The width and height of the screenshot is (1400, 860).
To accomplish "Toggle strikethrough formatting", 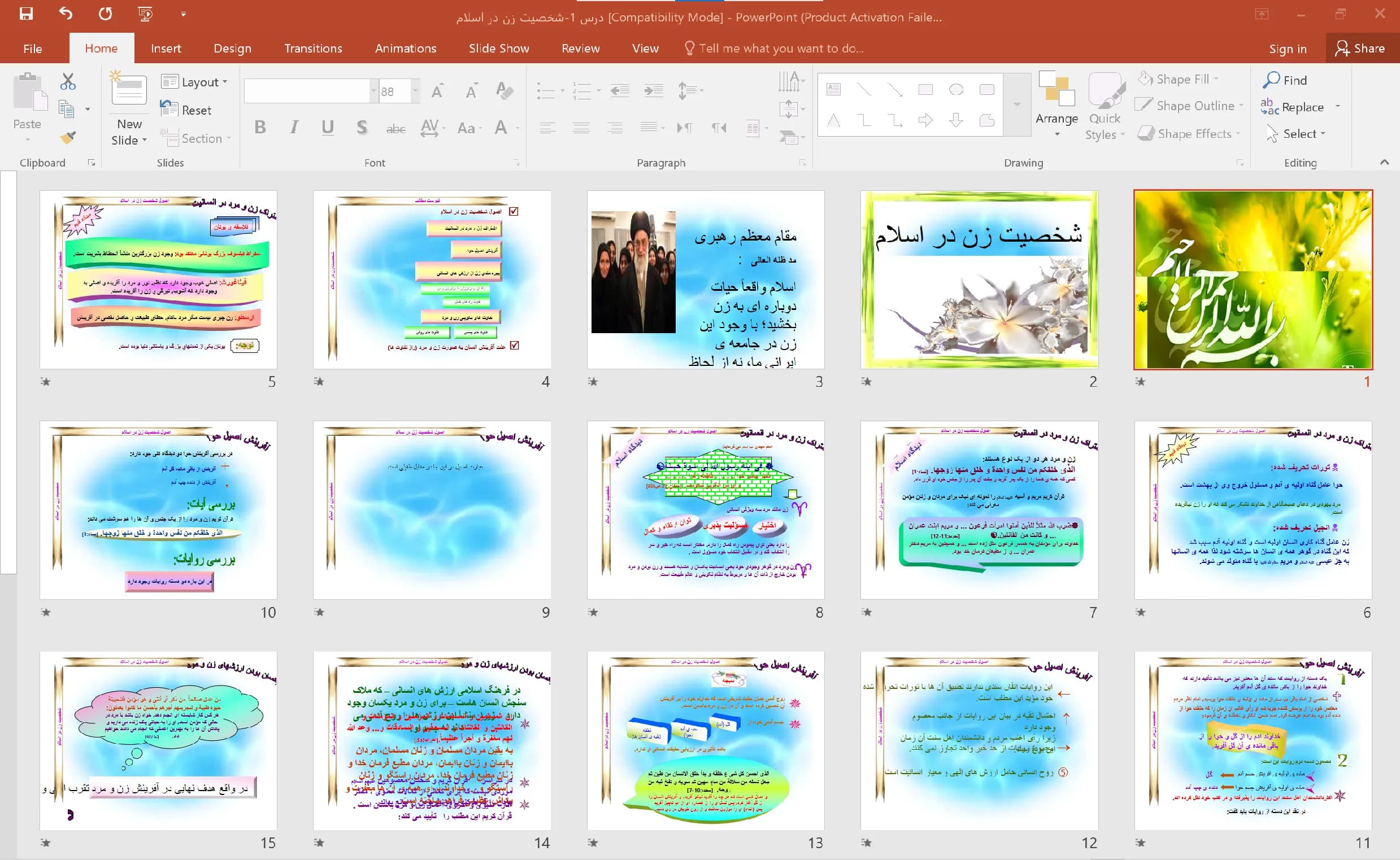I will pos(395,129).
